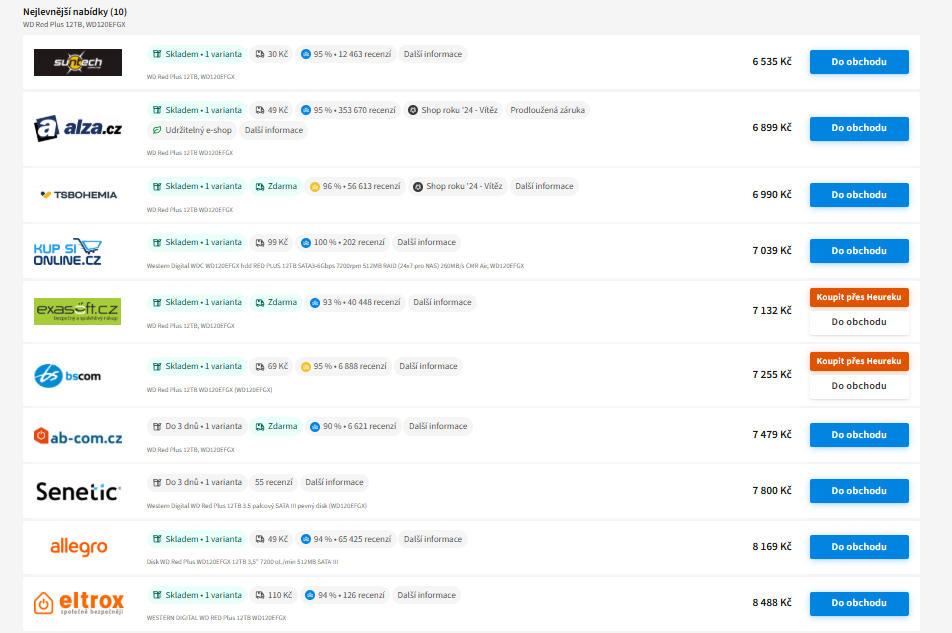This screenshot has height=633, width=952.
Task: Open the alza.cz shop logo
Action: (78, 128)
